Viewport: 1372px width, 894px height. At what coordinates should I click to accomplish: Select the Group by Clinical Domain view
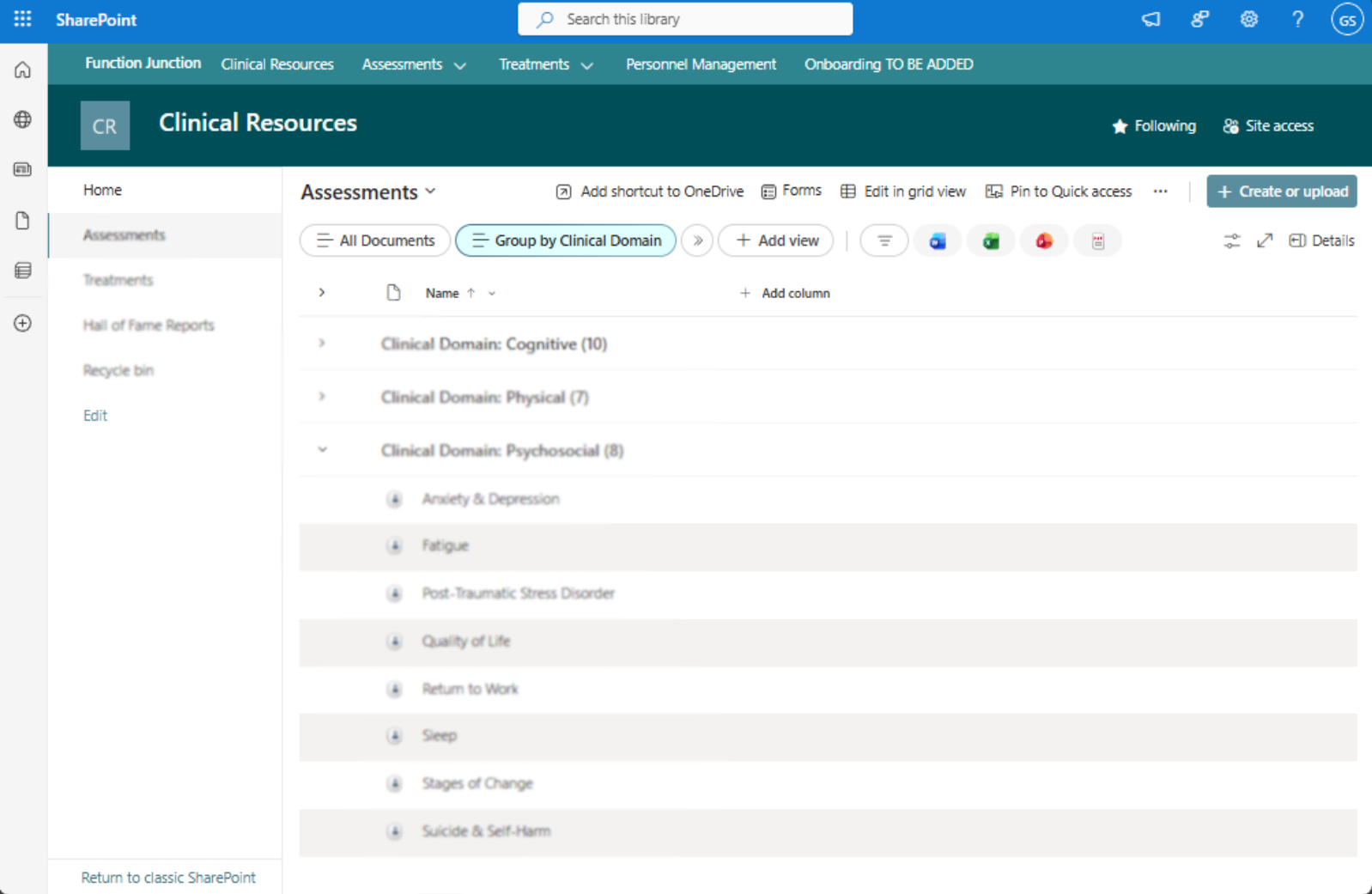pyautogui.click(x=566, y=240)
